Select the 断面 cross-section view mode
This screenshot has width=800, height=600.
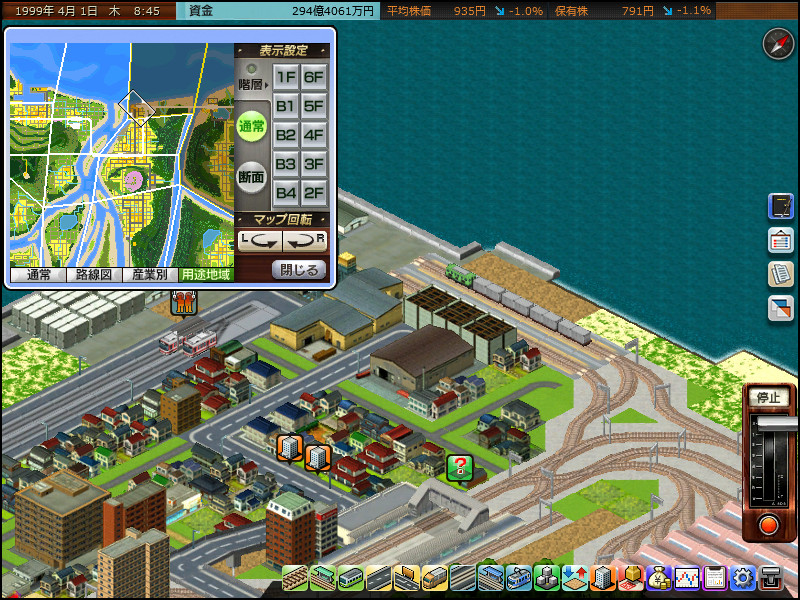coord(252,177)
